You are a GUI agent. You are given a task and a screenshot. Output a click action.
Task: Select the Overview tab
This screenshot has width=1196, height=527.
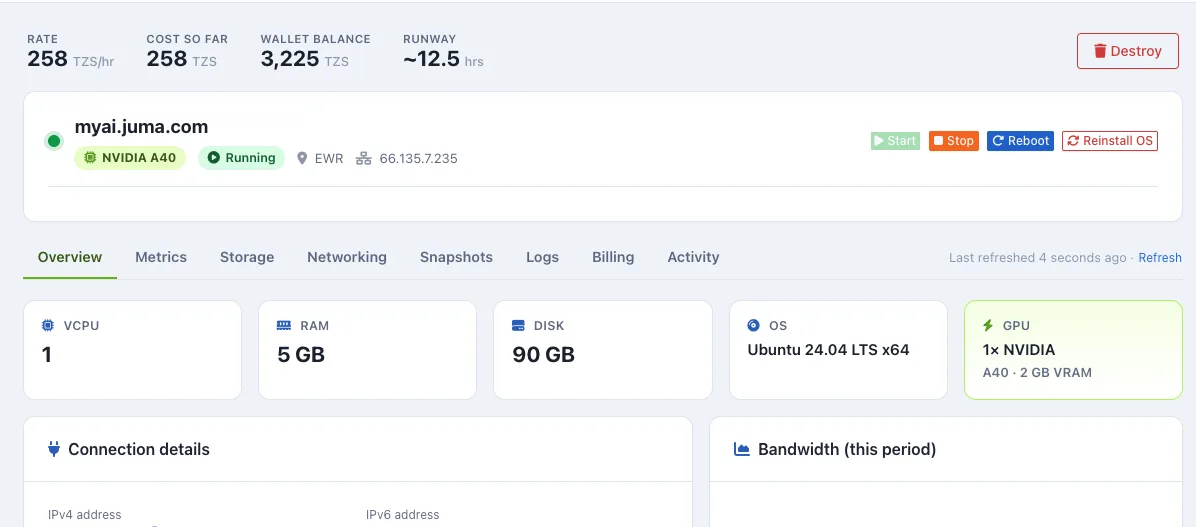point(70,257)
